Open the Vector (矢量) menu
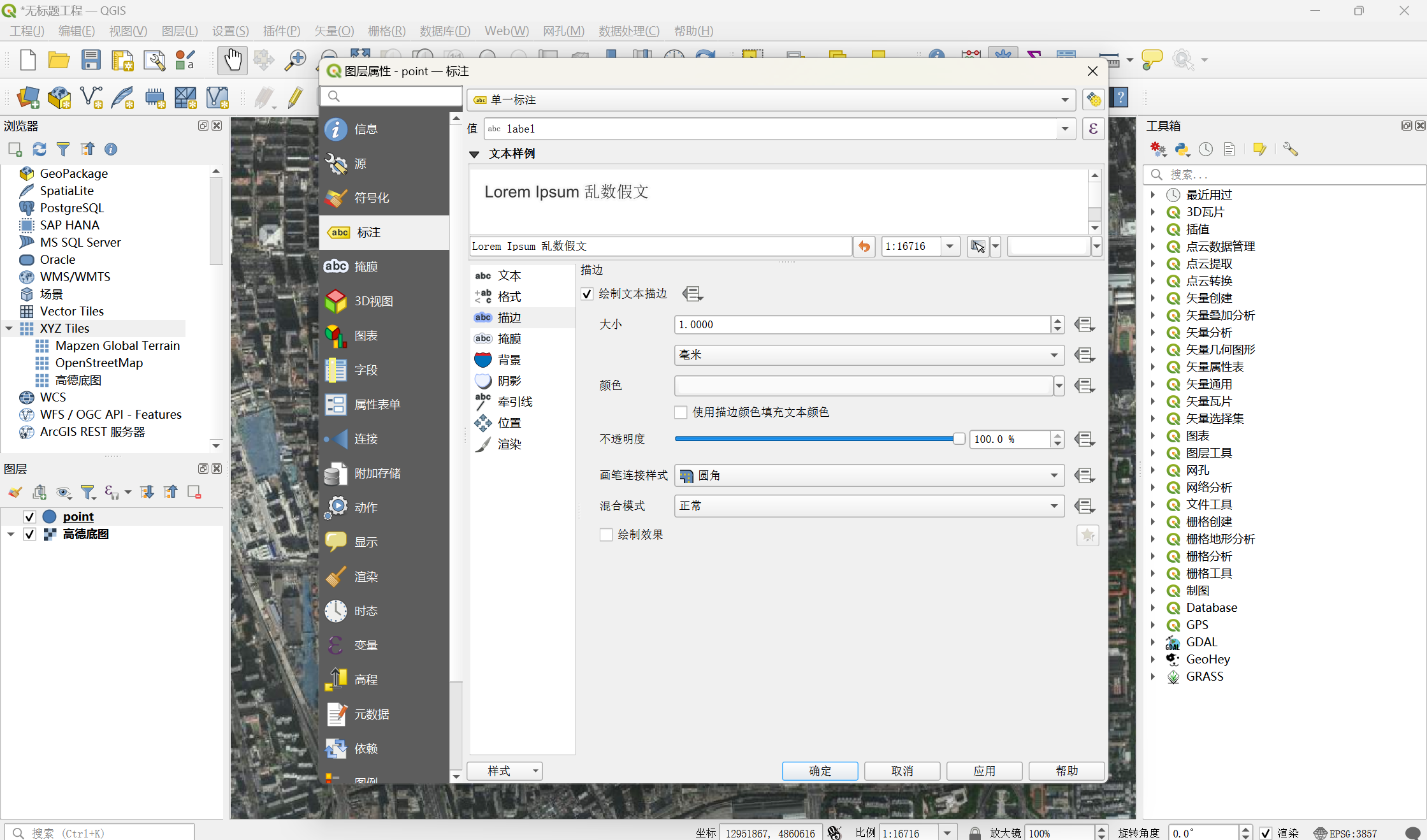This screenshot has height=840, width=1427. (x=333, y=31)
